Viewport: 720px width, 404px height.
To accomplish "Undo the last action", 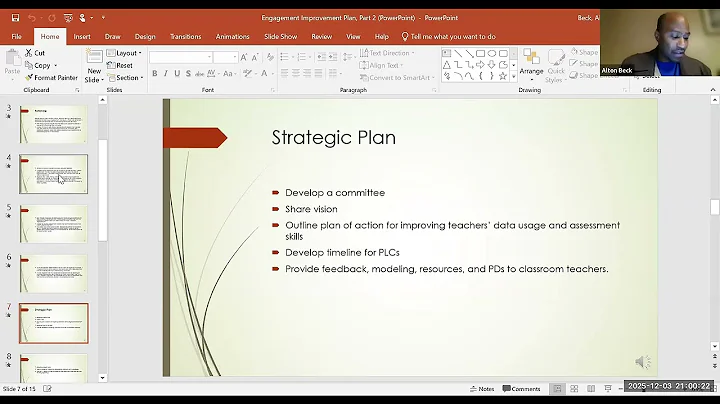I will 32,18.
